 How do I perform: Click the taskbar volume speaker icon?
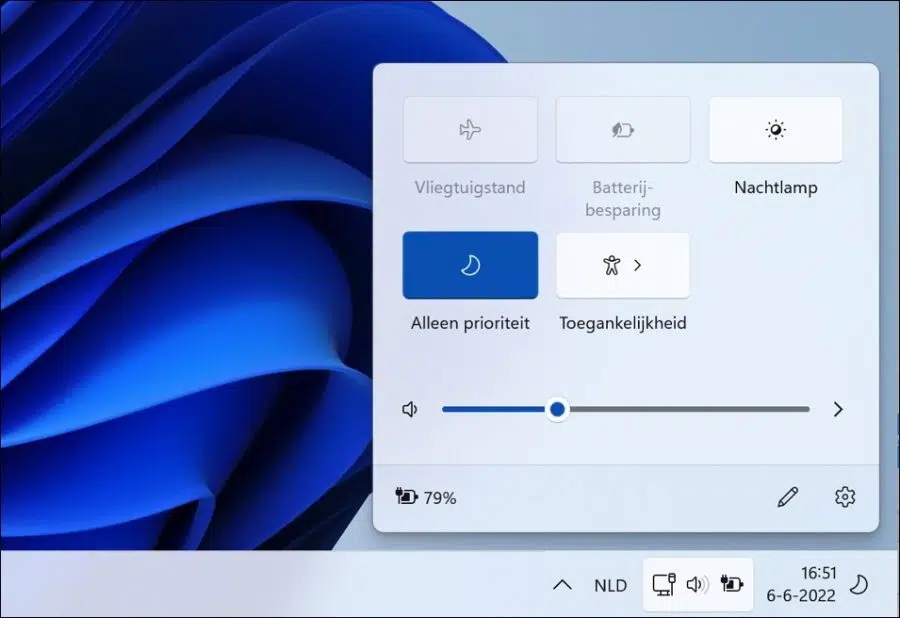tap(697, 585)
